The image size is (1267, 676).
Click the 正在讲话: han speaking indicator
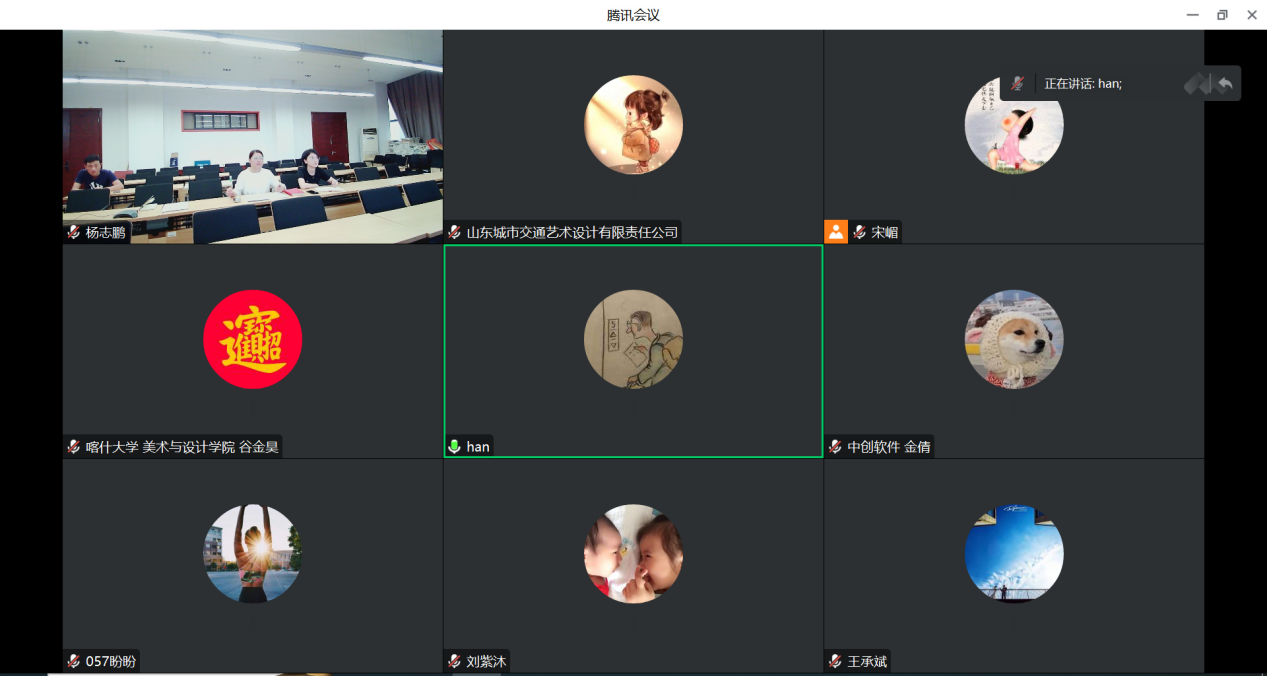coord(1083,84)
